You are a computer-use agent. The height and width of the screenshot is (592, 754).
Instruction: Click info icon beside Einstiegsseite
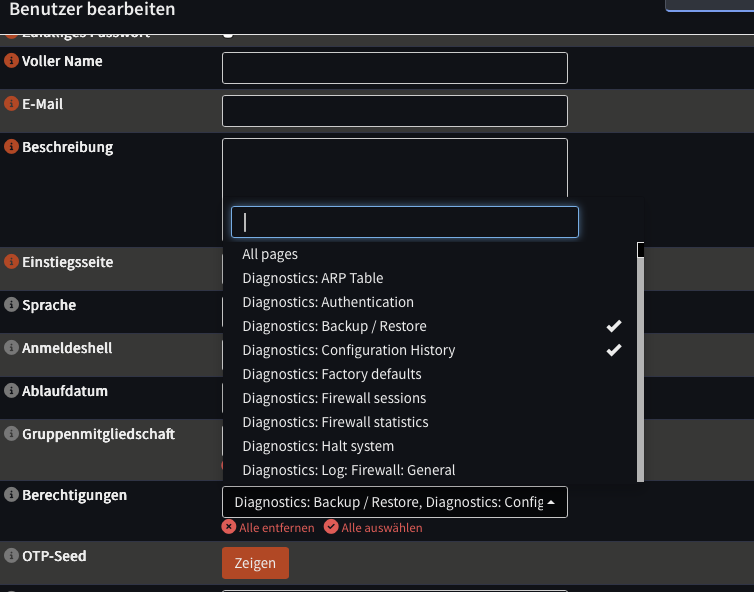coord(12,262)
